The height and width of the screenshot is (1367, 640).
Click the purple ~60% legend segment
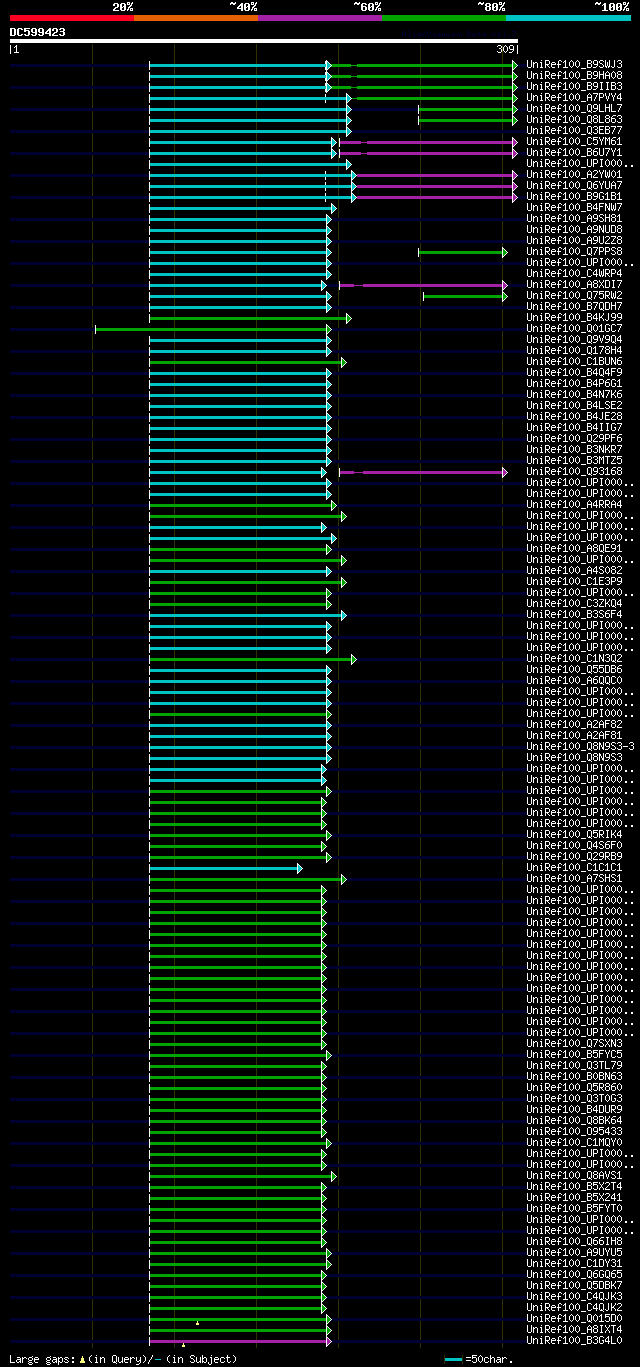click(x=320, y=18)
